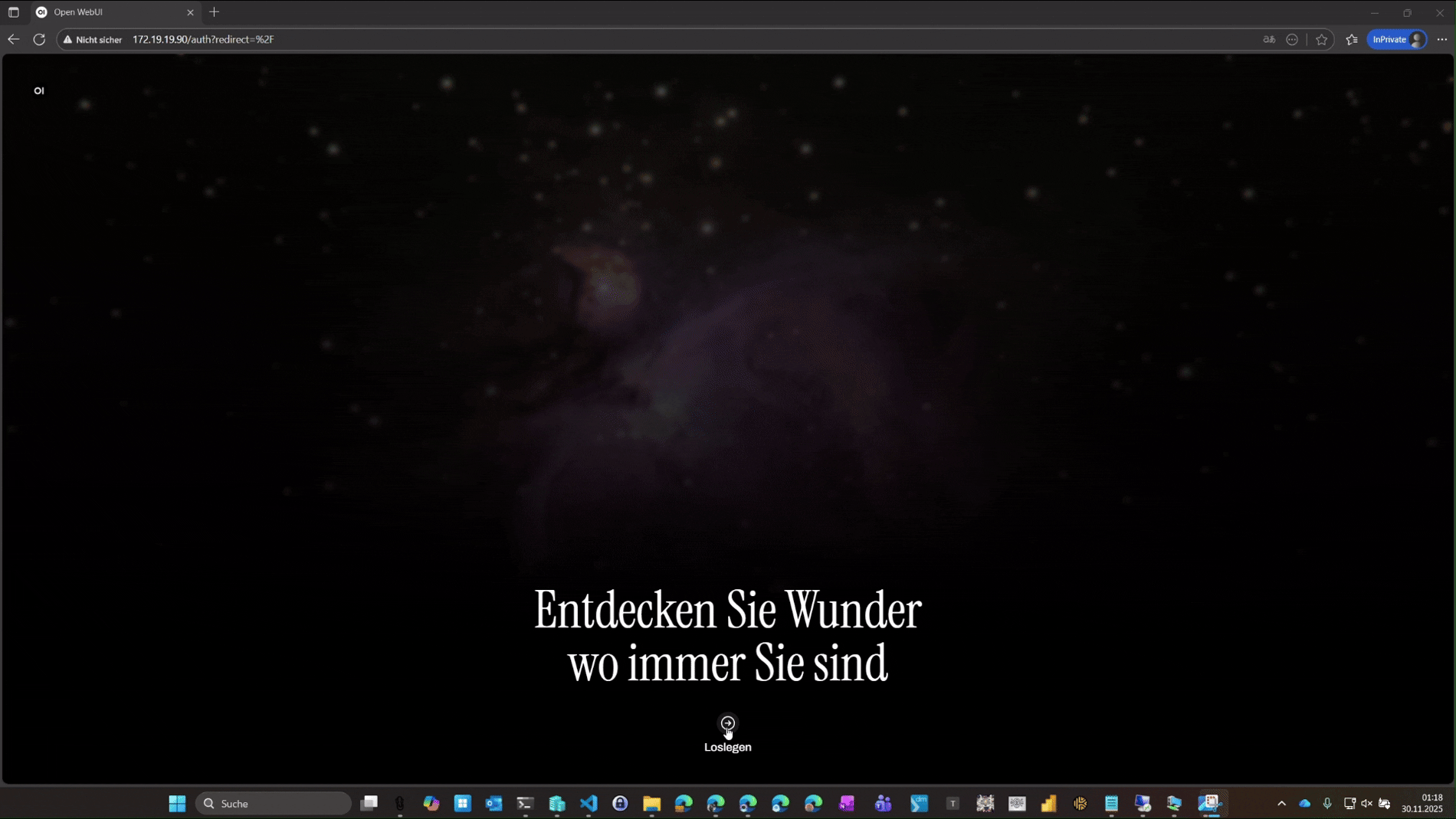Image resolution: width=1456 pixels, height=819 pixels.
Task: Close the Open WebUI tab
Action: coord(190,12)
